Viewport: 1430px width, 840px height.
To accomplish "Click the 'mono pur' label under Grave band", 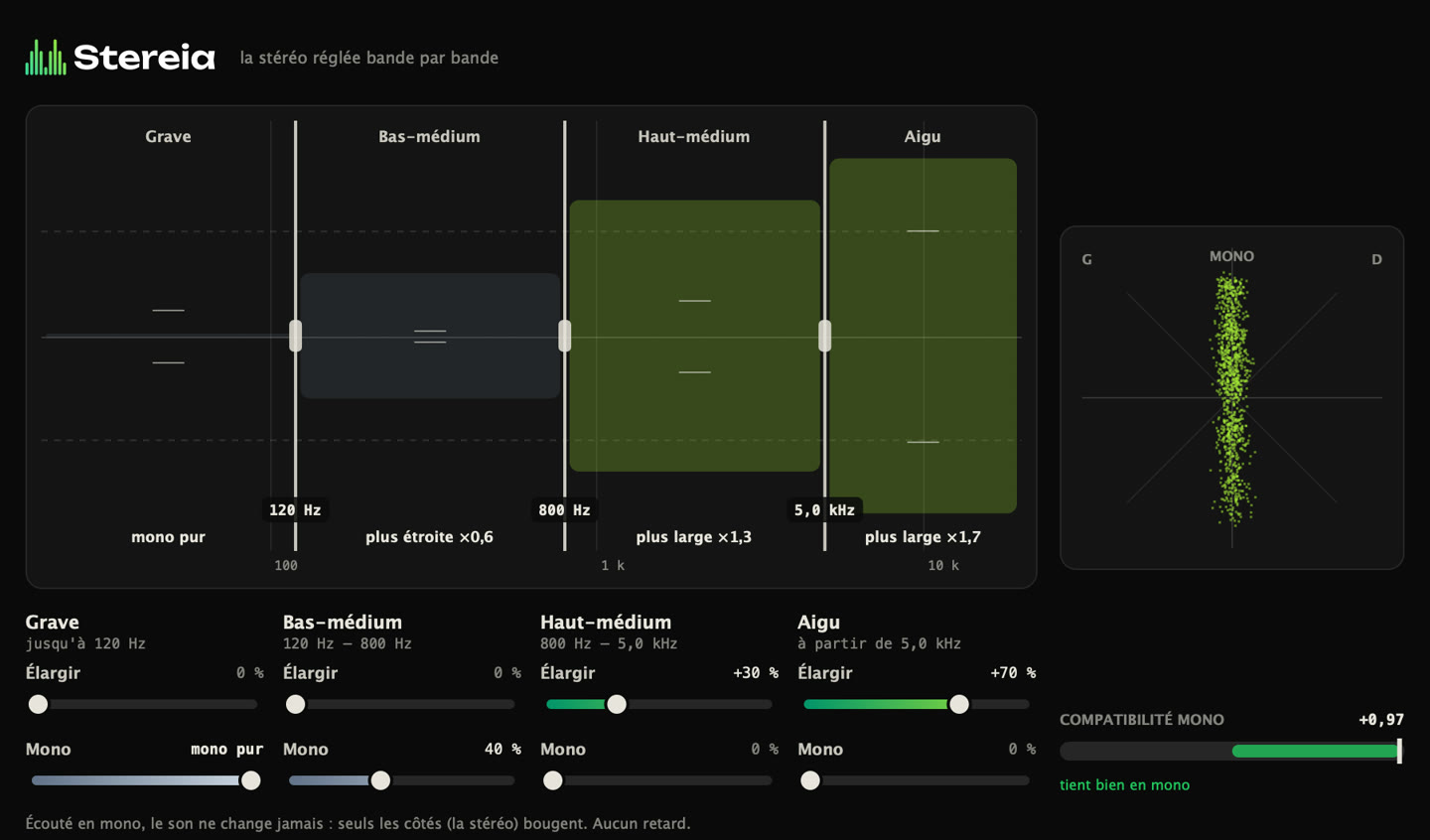I will coord(168,537).
